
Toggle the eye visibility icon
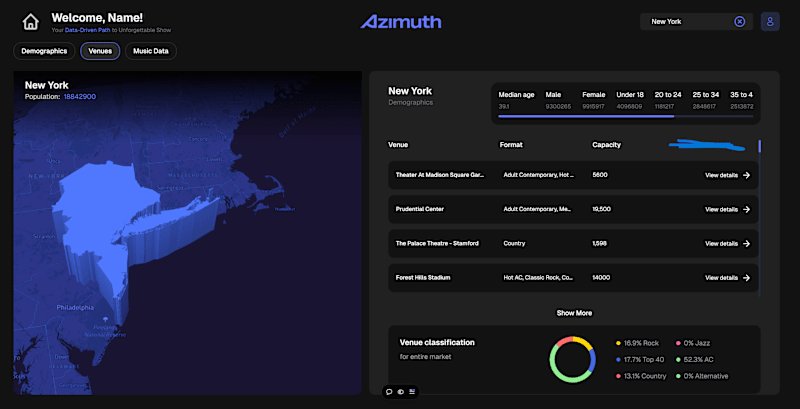point(401,392)
